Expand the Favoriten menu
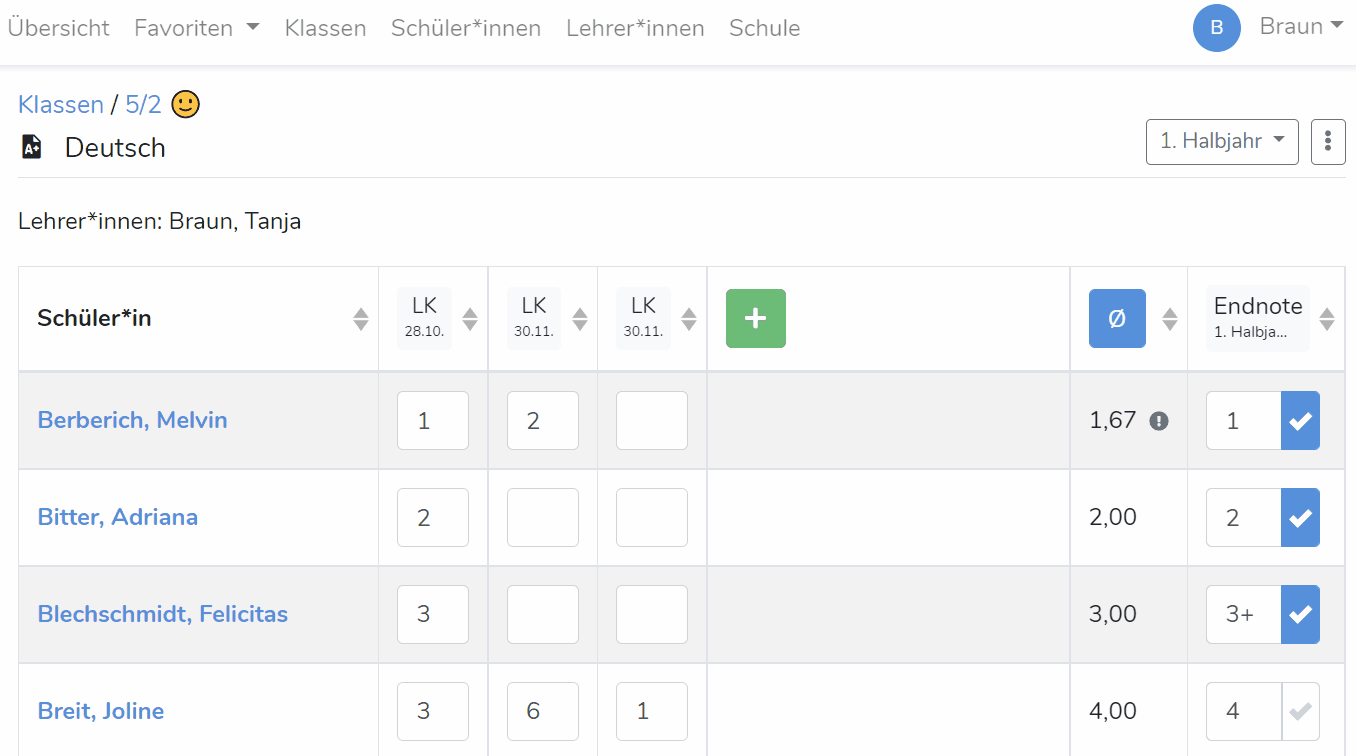Viewport: 1356px width, 756px height. [197, 28]
